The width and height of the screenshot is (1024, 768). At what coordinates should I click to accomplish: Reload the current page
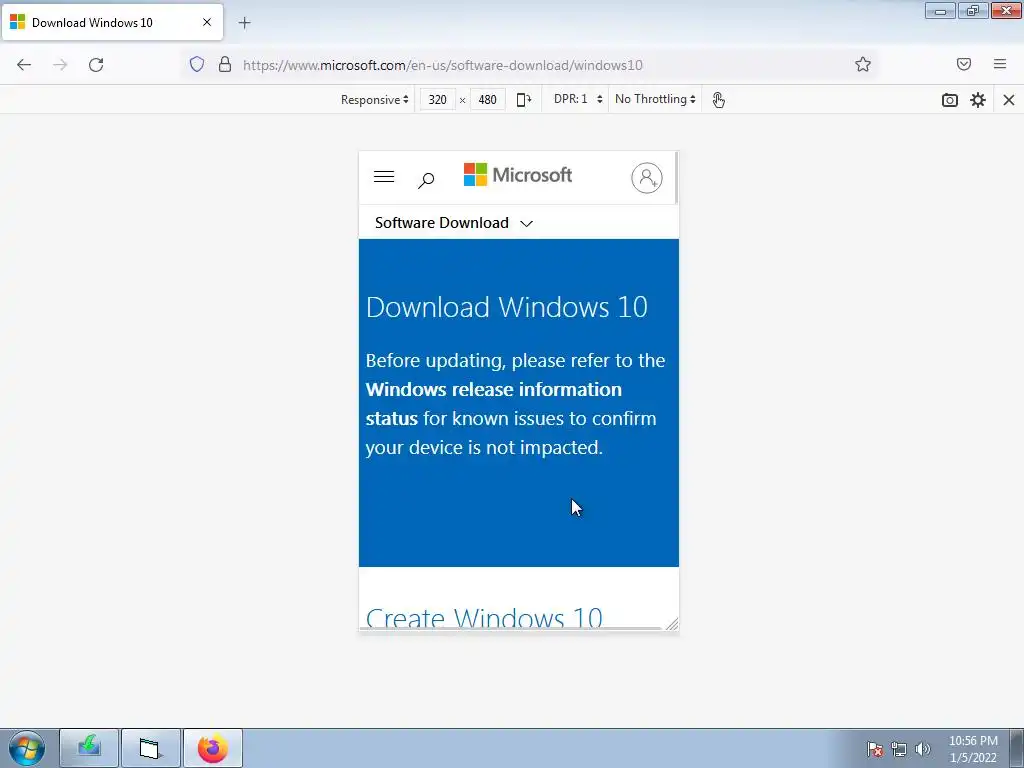[96, 65]
